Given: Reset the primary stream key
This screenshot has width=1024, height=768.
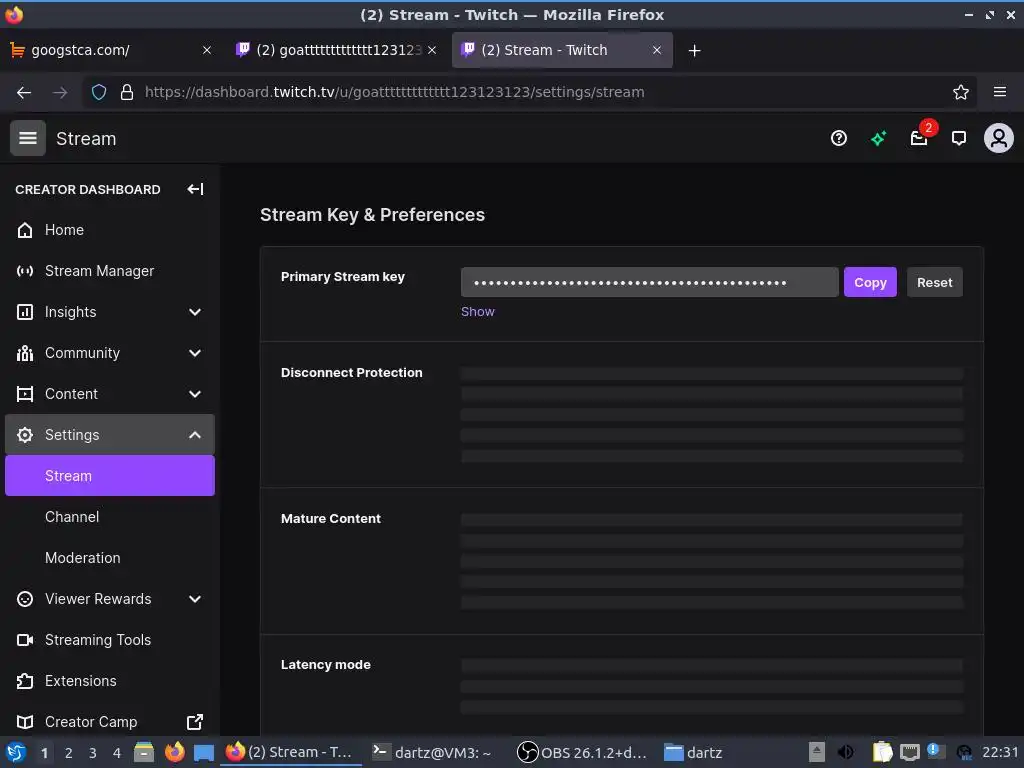Looking at the screenshot, I should coord(935,283).
